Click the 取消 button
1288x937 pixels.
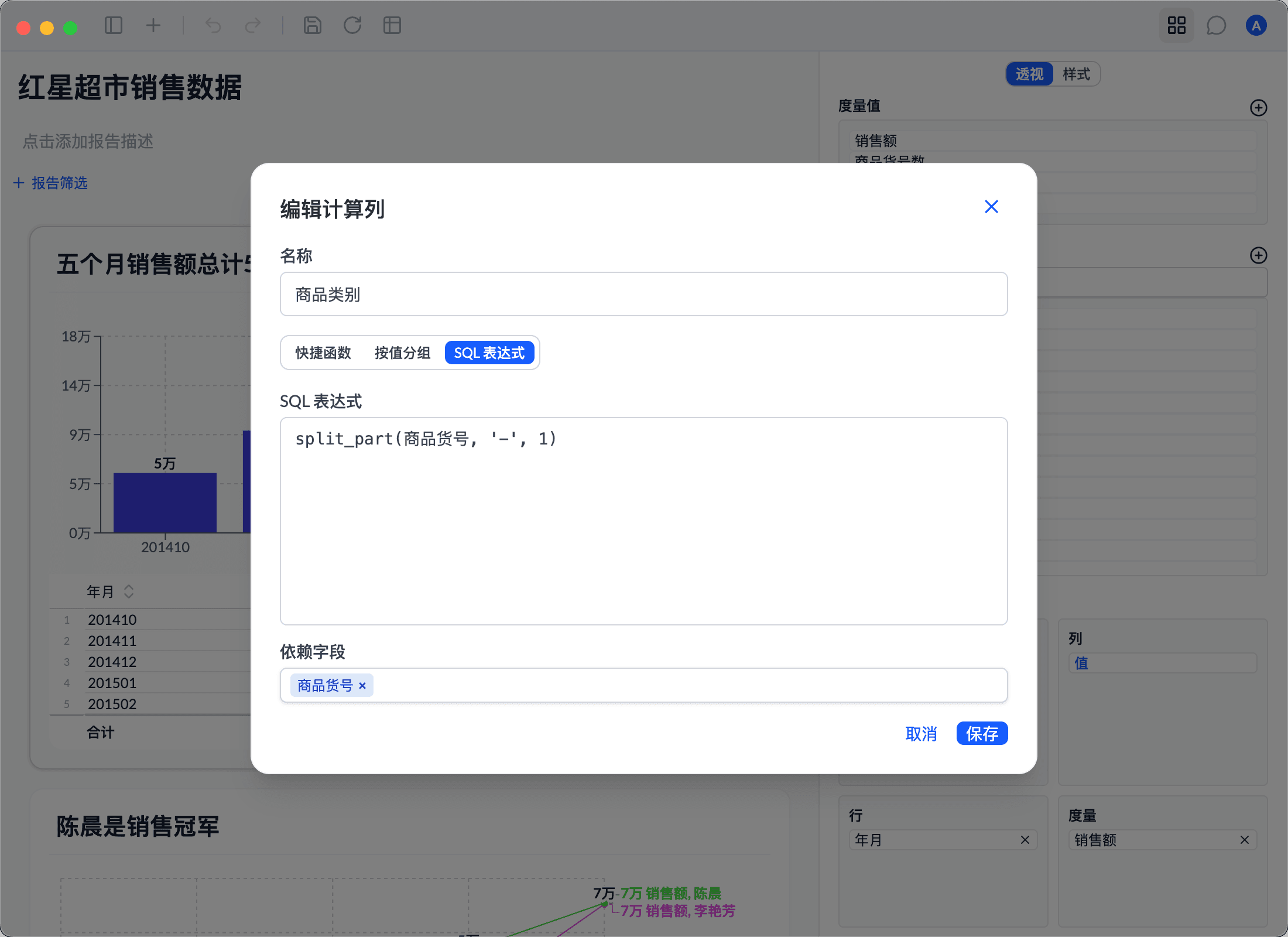tap(921, 733)
